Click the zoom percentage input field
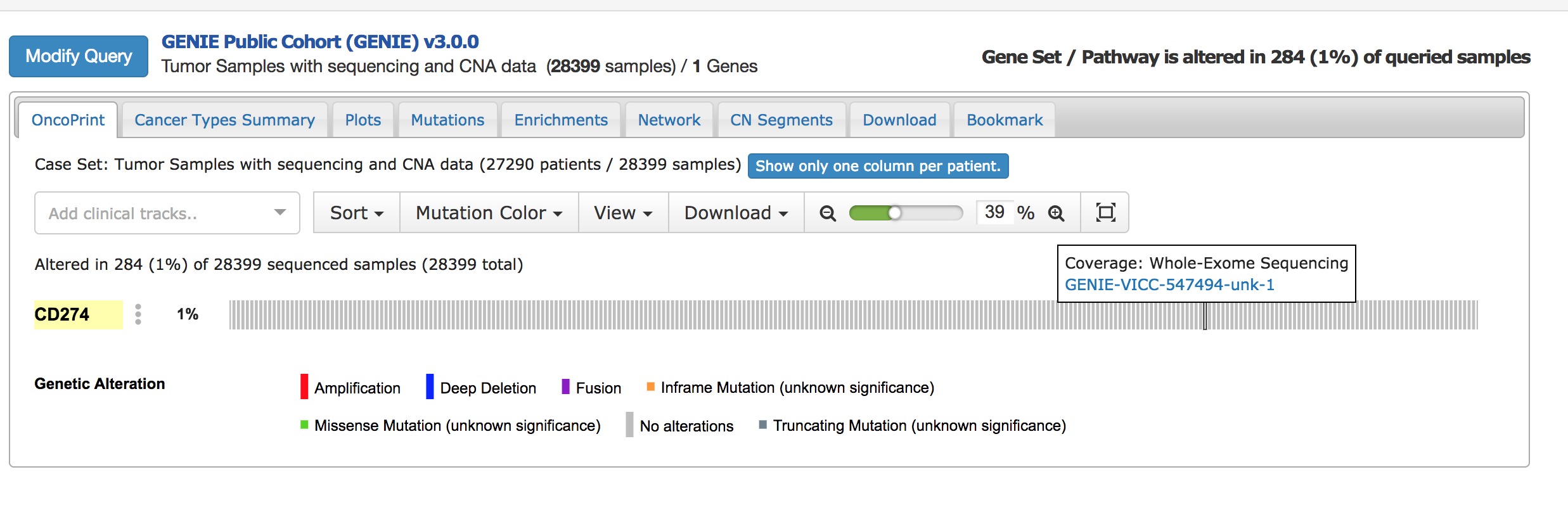 coord(994,212)
